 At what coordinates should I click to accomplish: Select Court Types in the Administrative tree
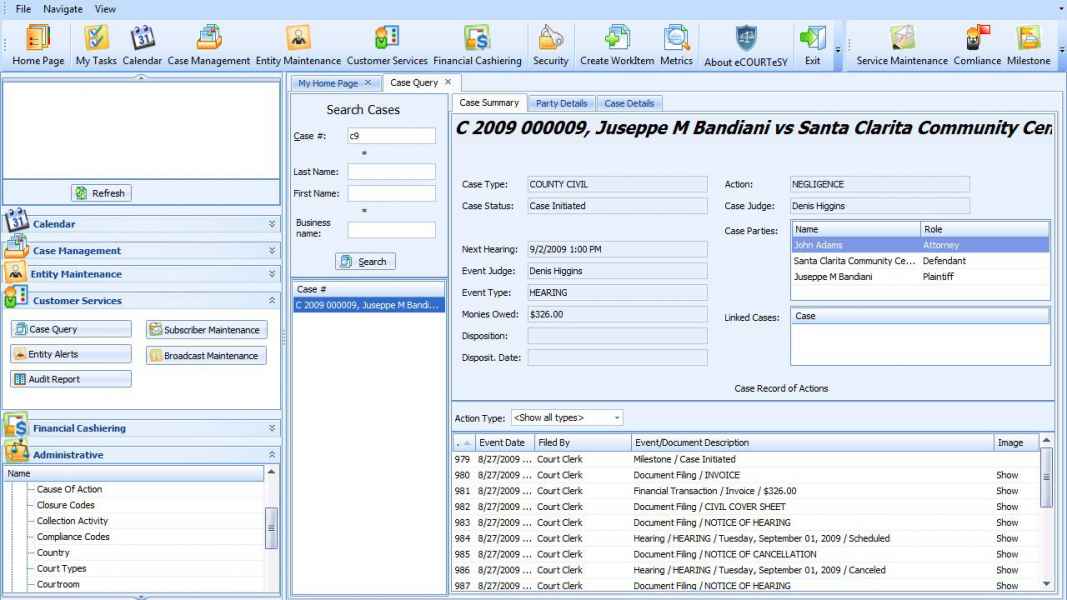coord(60,569)
